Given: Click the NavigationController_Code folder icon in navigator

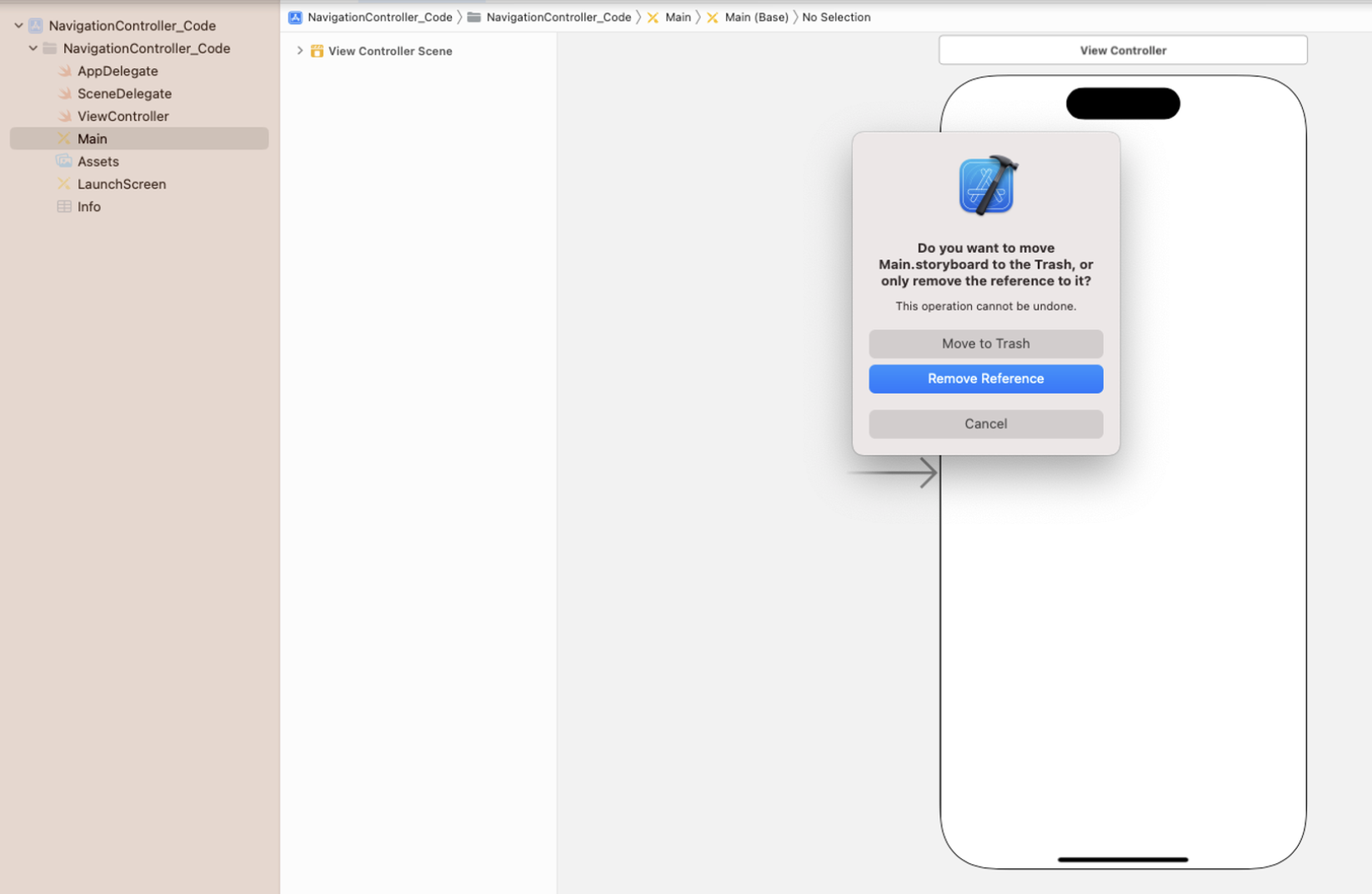Looking at the screenshot, I should pyautogui.click(x=50, y=48).
